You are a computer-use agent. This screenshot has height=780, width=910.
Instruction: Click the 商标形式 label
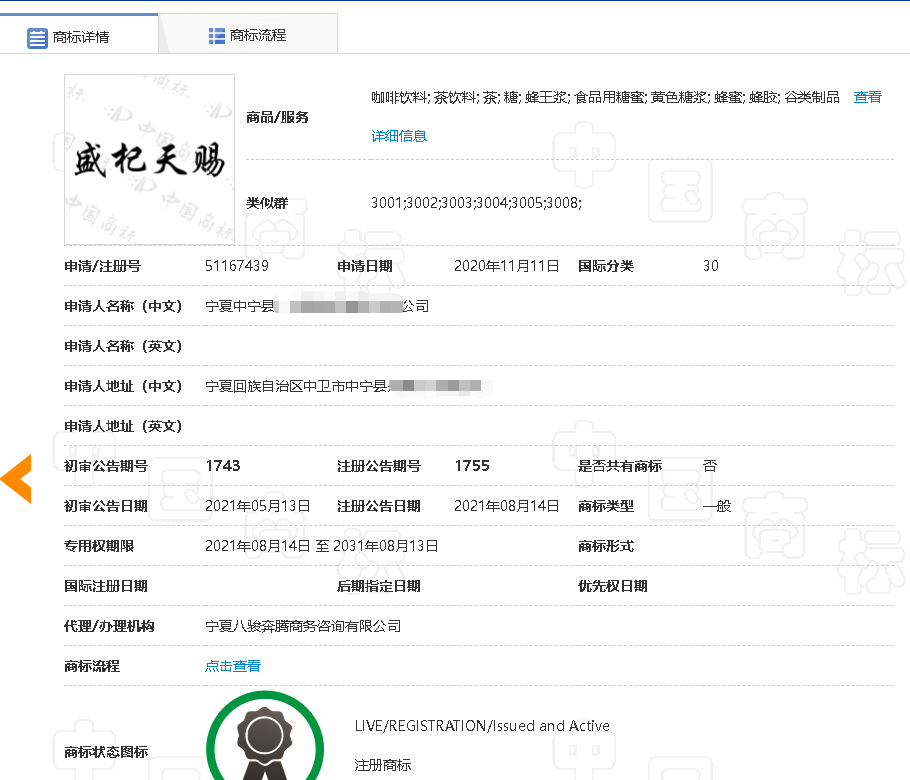pos(605,546)
